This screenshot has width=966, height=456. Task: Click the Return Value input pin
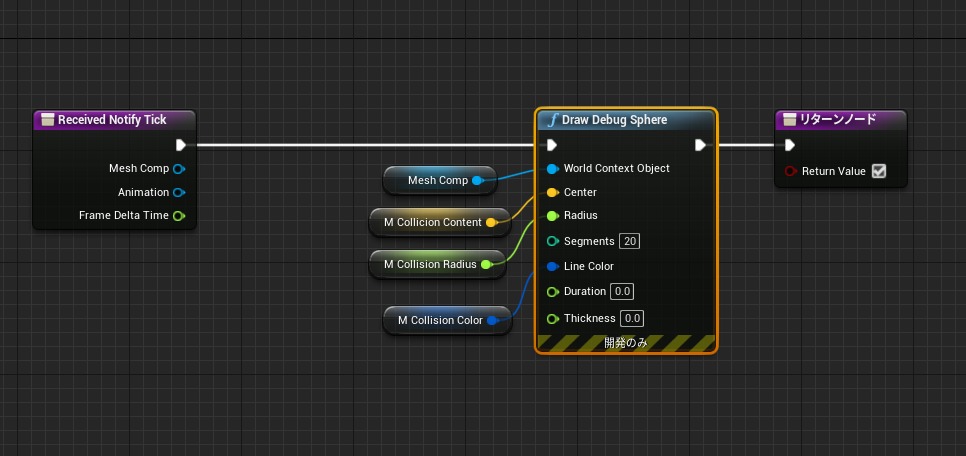[791, 171]
